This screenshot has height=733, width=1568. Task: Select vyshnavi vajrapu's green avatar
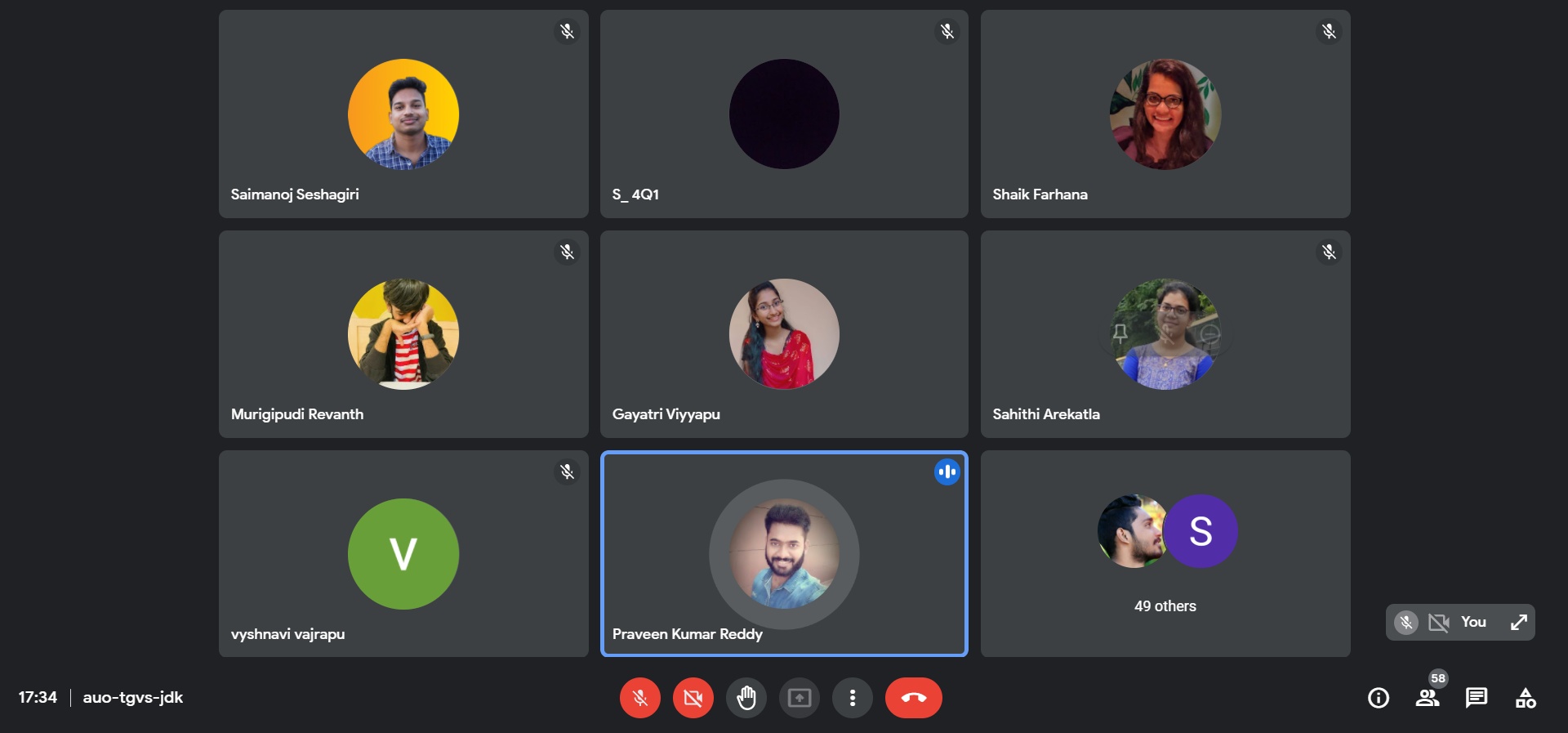click(403, 553)
